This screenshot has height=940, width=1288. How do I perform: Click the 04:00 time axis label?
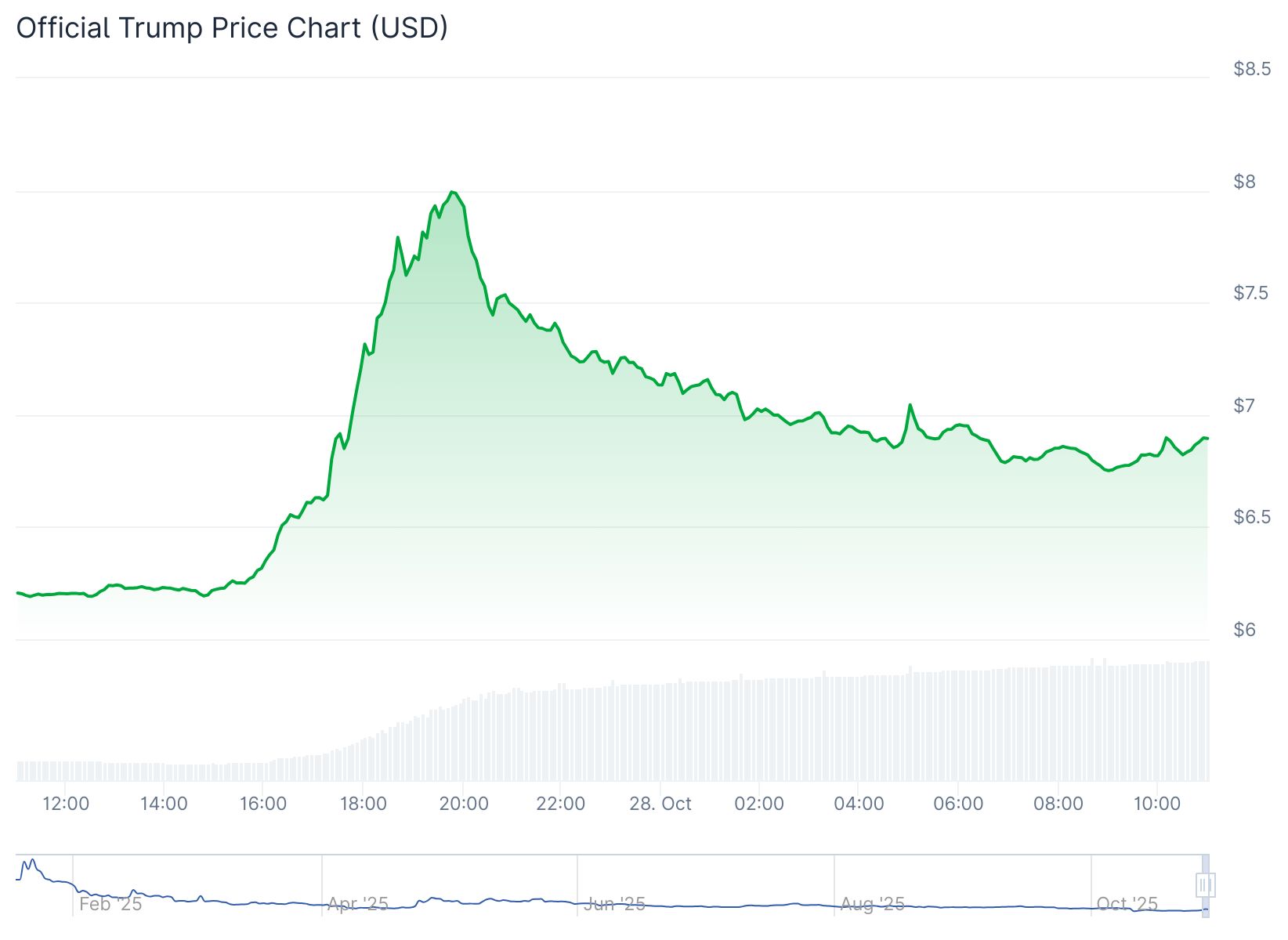[x=859, y=804]
